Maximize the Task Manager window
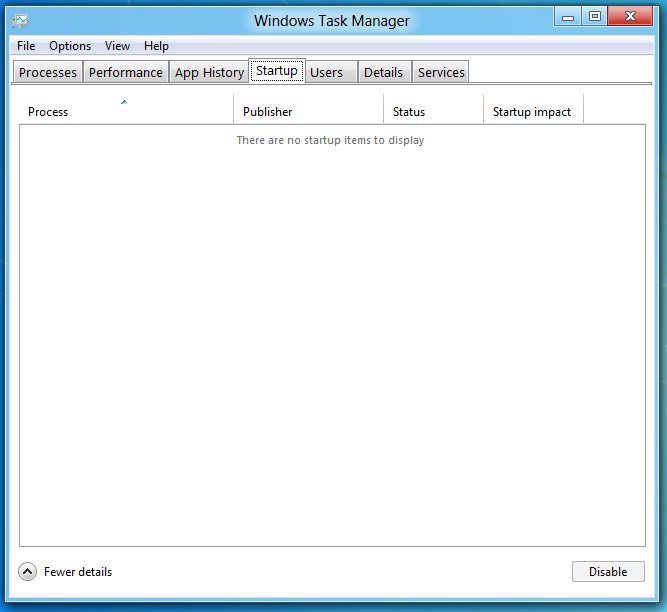The image size is (667, 612). click(x=595, y=17)
